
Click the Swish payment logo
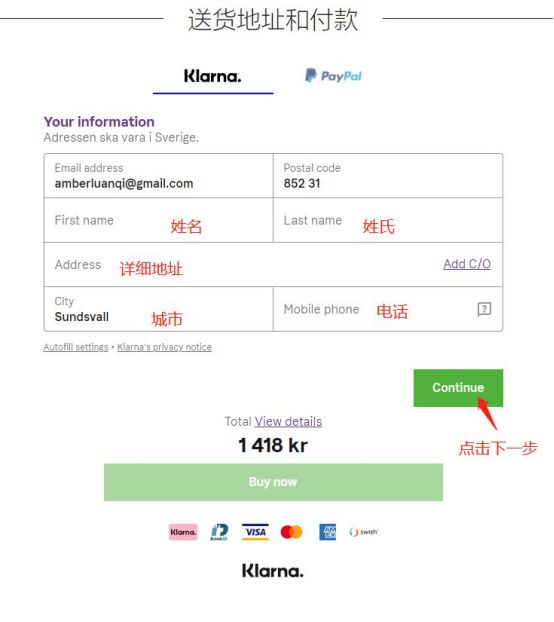(363, 532)
